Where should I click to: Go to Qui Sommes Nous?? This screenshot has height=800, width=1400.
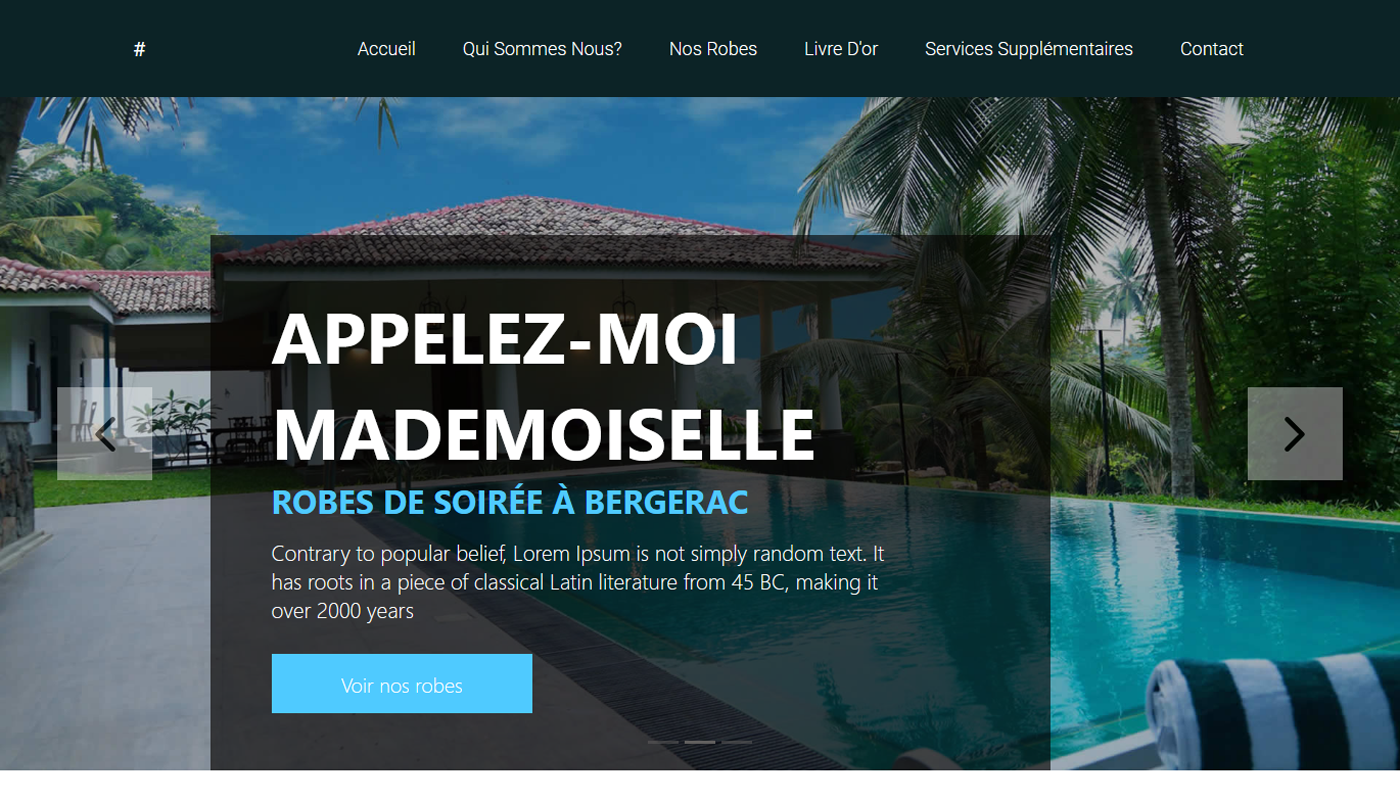(x=542, y=49)
